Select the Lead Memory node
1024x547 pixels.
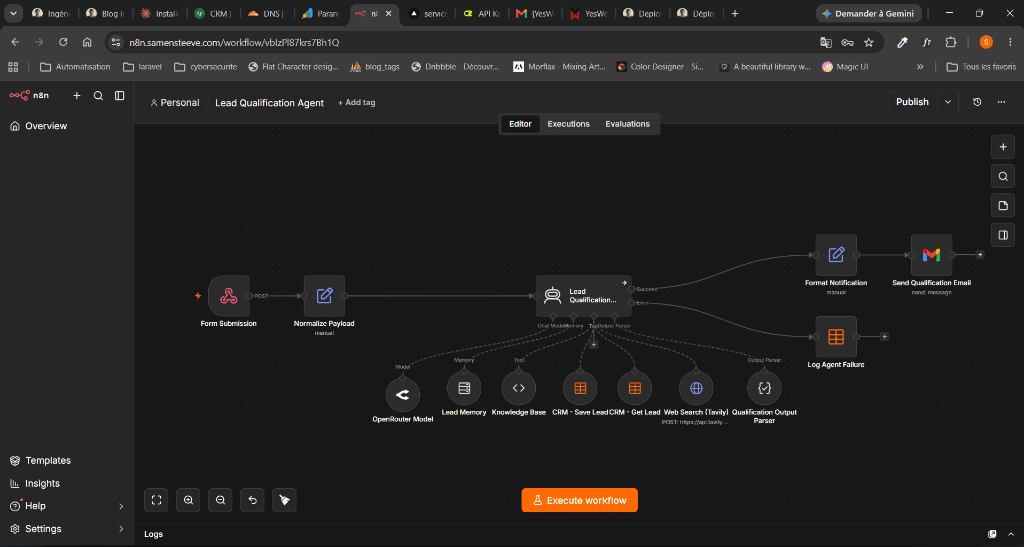[464, 388]
